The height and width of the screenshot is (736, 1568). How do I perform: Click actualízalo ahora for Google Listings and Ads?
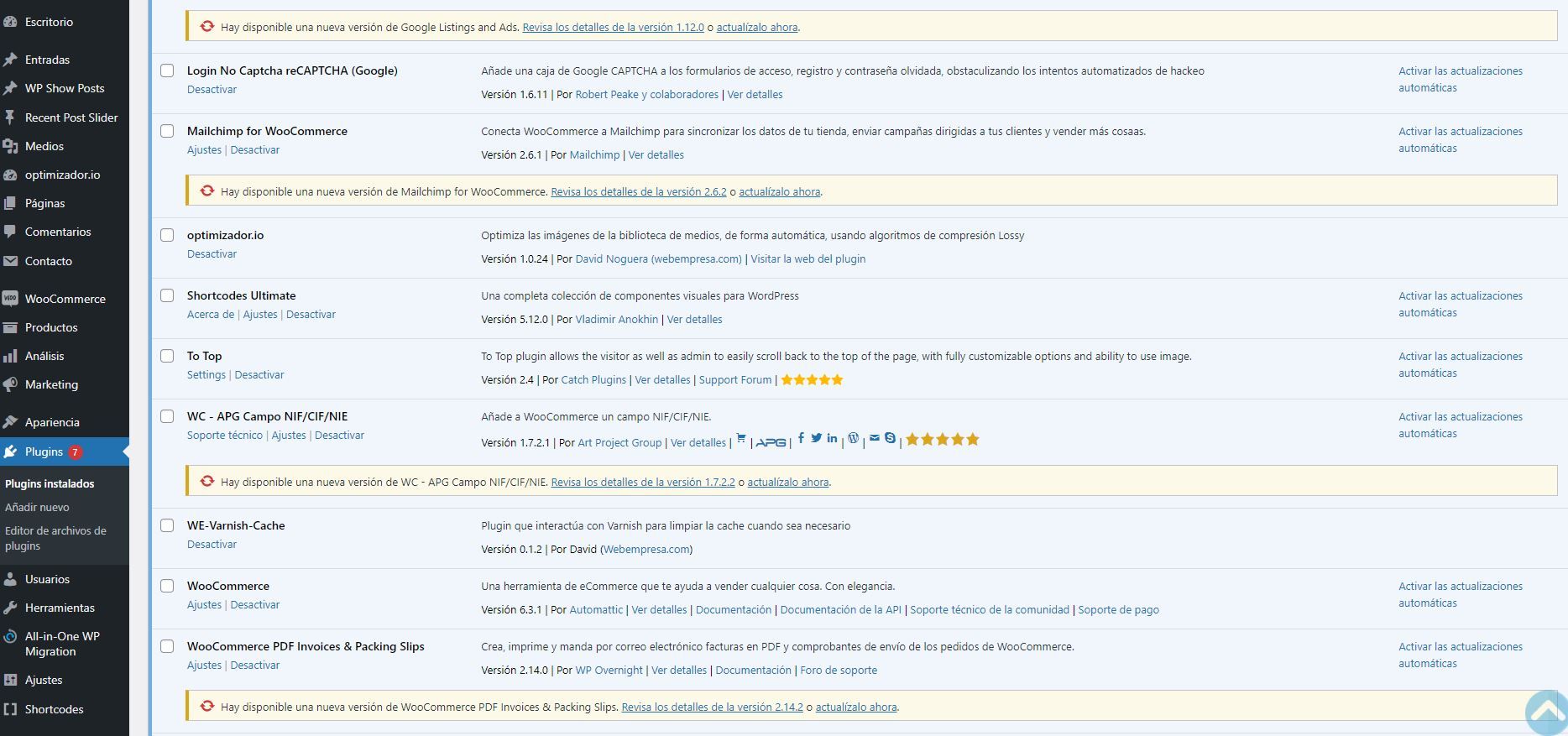tap(757, 27)
